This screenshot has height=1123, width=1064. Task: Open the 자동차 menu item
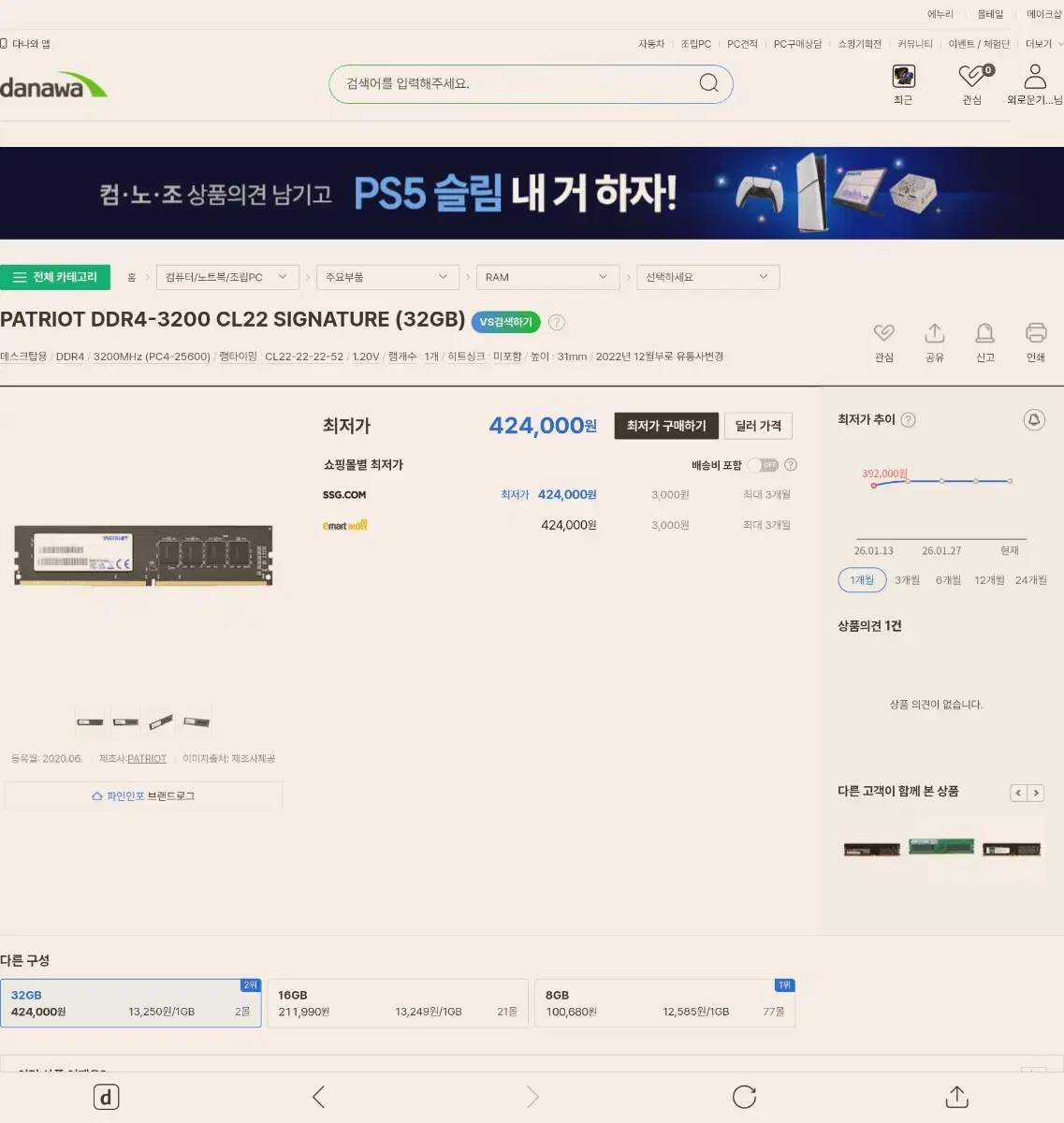651,44
